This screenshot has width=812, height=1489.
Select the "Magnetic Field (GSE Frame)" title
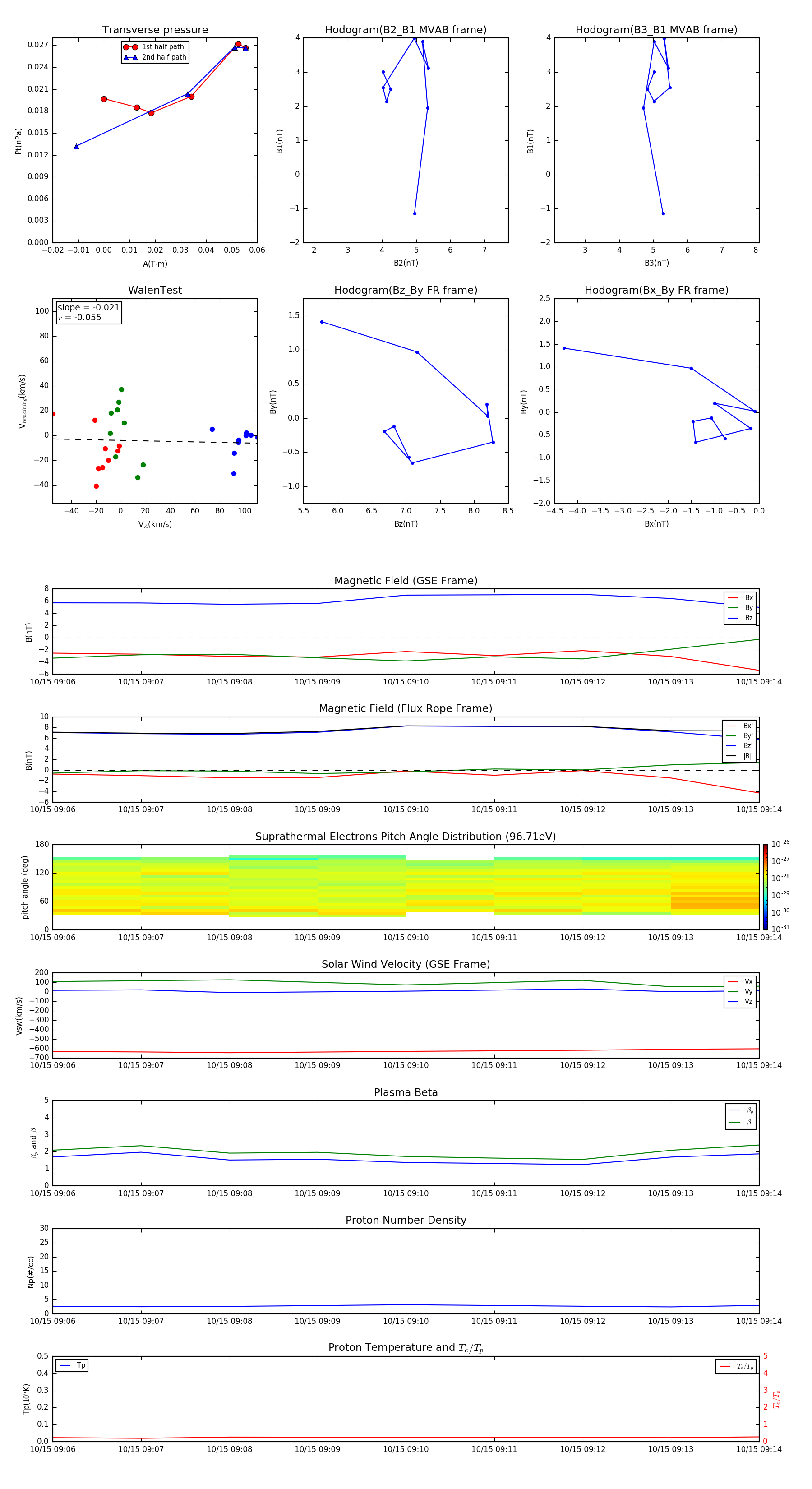[406, 581]
